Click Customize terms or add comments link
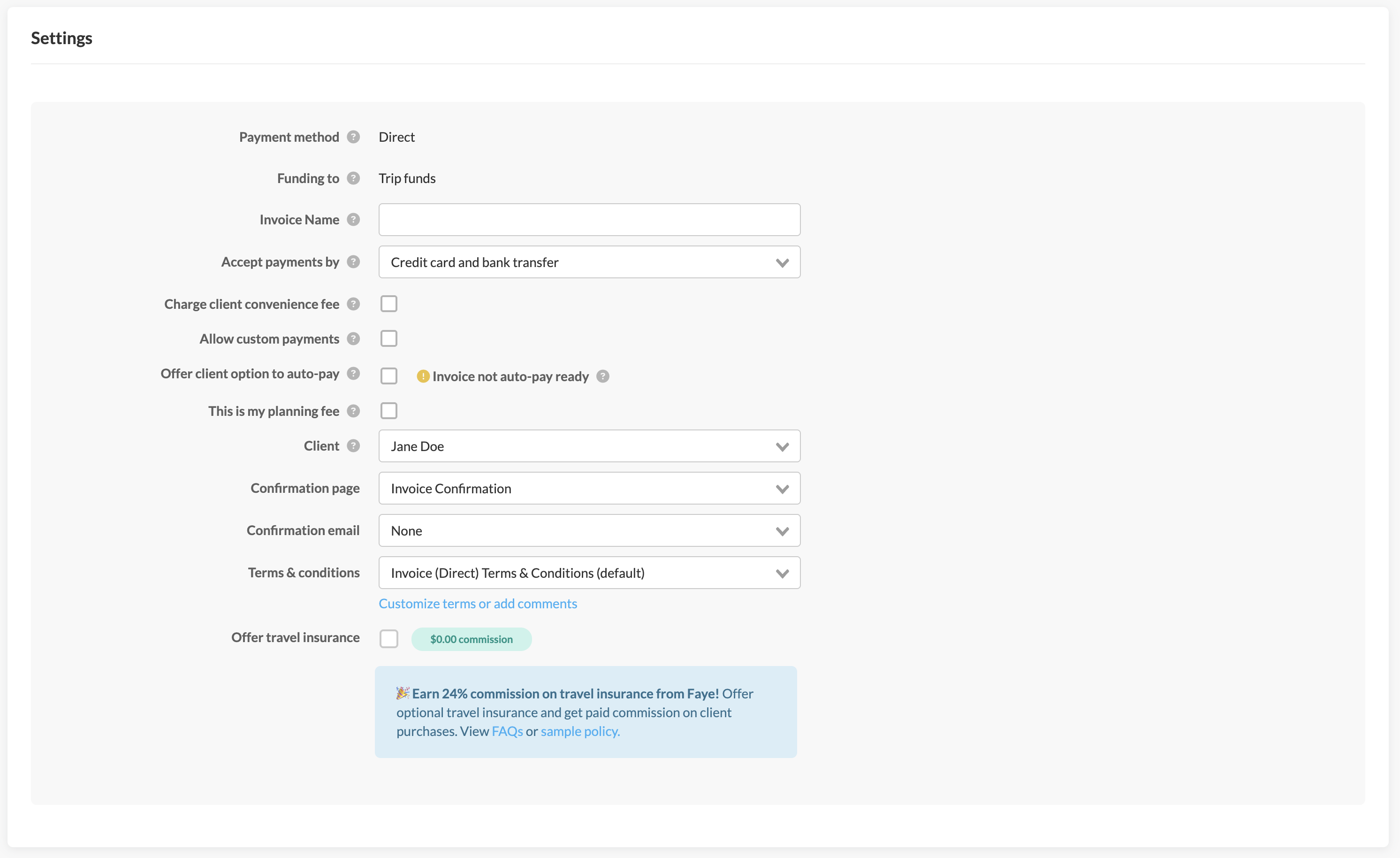This screenshot has width=1400, height=858. [478, 603]
